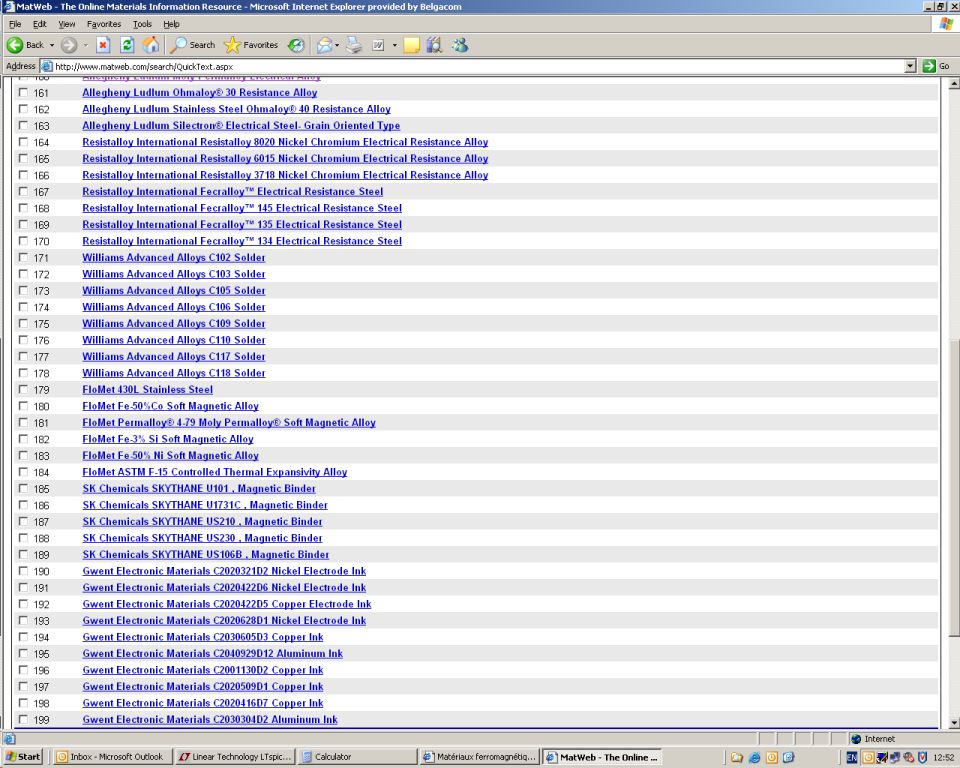
Task: Refresh the MatWeb page
Action: point(127,45)
